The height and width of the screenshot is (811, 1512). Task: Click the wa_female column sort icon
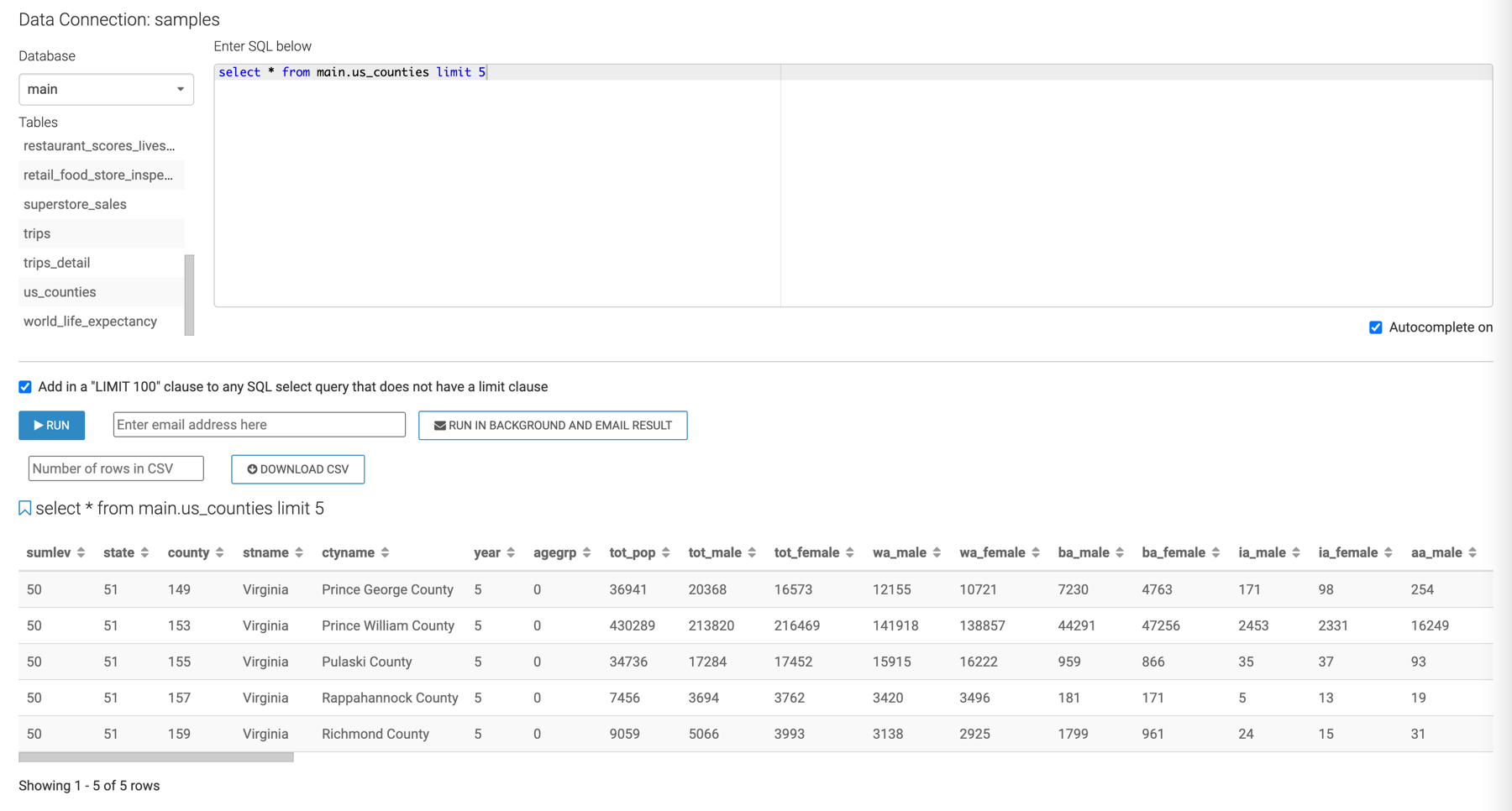(x=1036, y=552)
